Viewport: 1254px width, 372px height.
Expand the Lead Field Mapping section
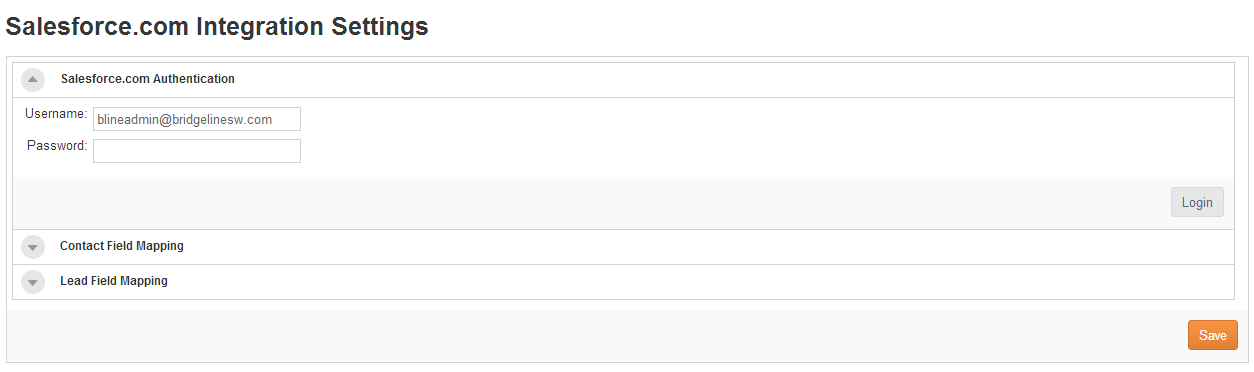(623, 282)
